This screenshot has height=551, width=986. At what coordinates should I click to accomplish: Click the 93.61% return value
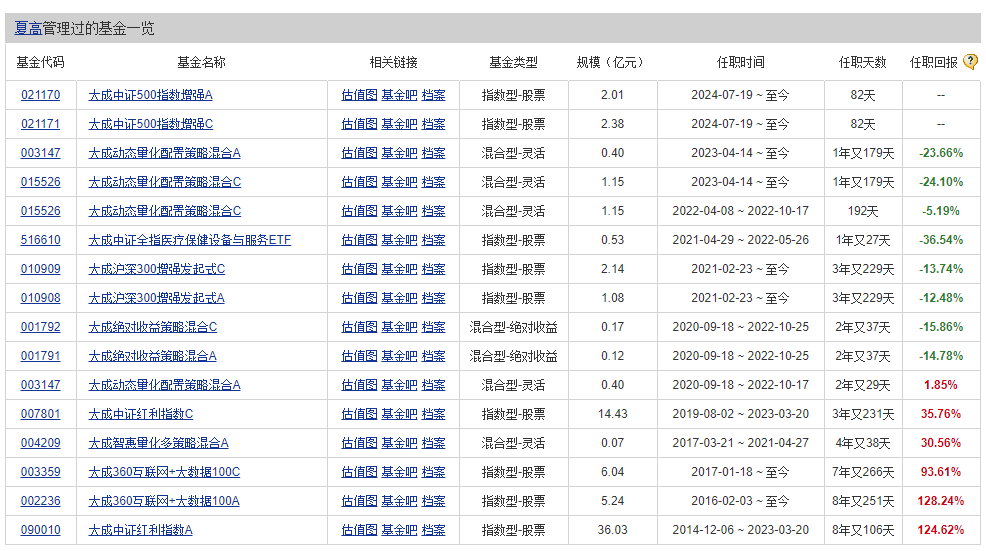click(941, 472)
